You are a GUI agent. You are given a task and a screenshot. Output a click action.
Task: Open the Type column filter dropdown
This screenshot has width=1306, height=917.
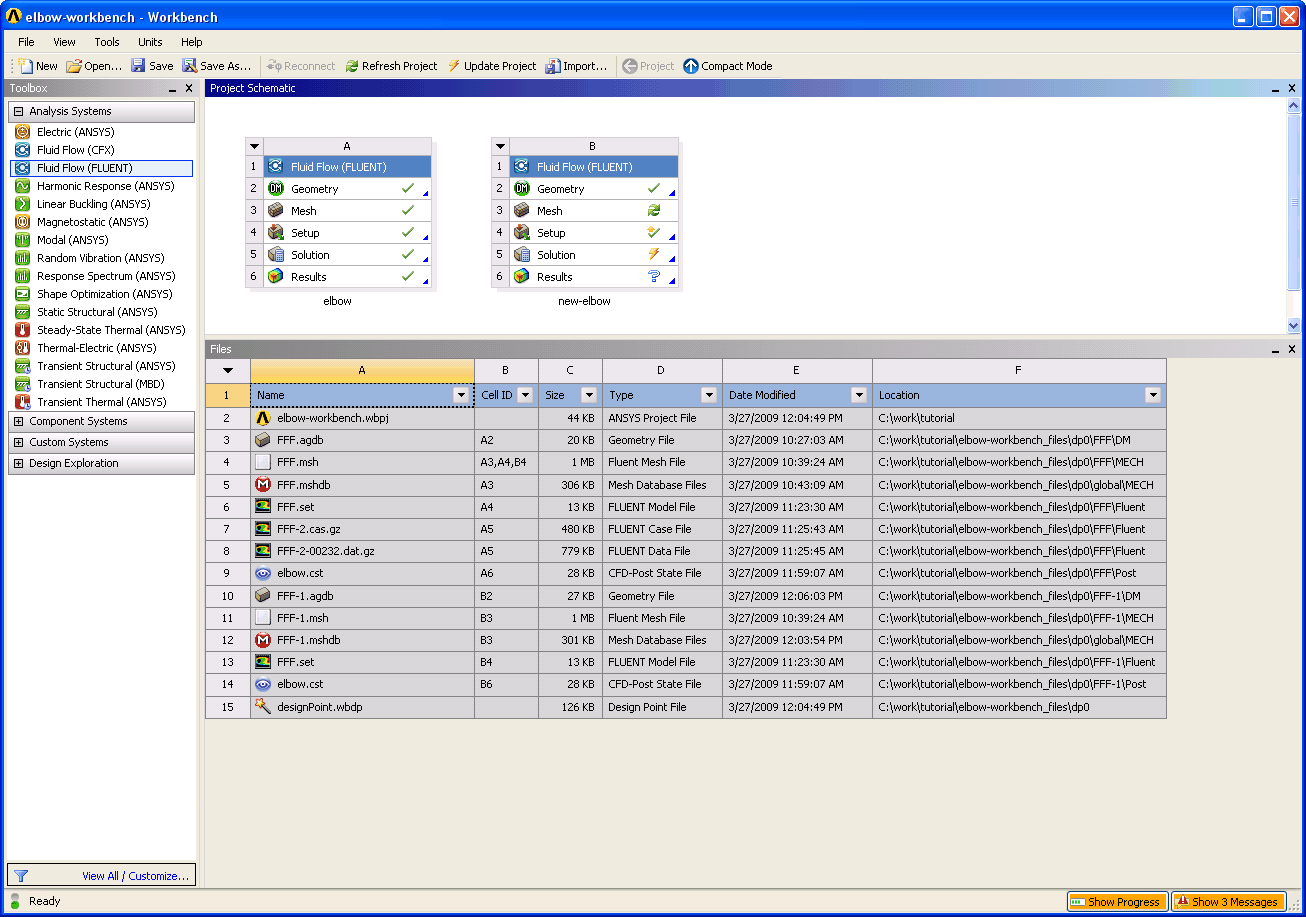[709, 395]
